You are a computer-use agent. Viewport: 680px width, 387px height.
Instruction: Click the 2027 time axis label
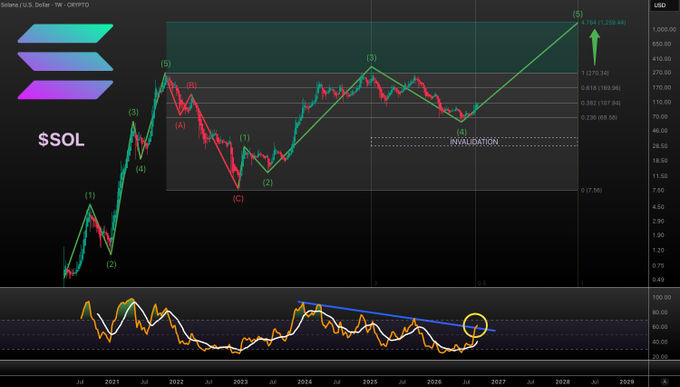(x=498, y=382)
